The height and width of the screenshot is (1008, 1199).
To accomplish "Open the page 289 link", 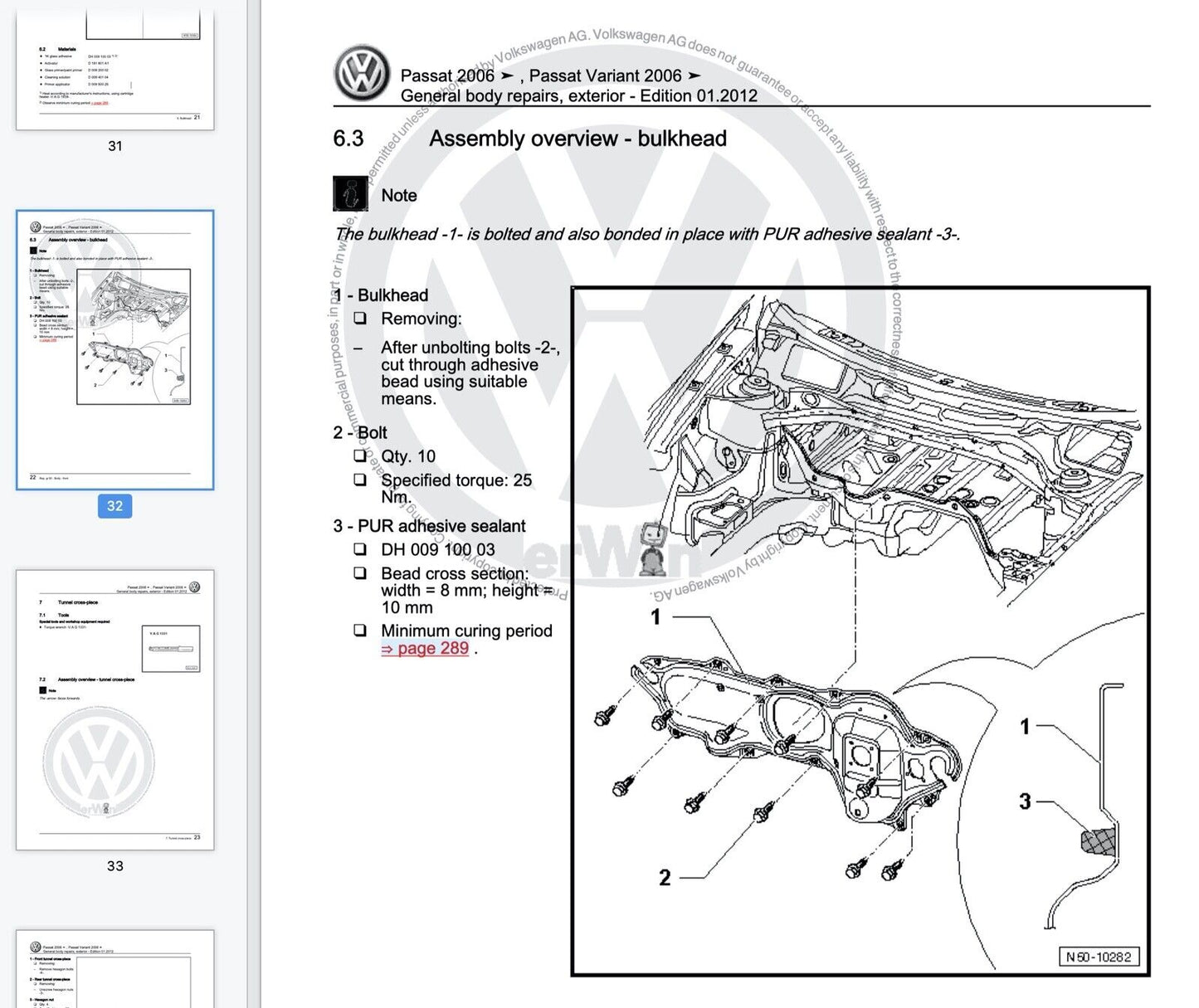I will click(x=425, y=649).
